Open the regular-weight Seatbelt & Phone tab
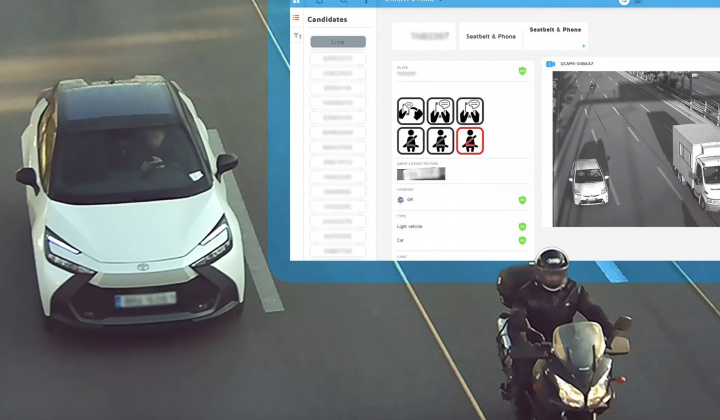720x420 pixels. [491, 36]
